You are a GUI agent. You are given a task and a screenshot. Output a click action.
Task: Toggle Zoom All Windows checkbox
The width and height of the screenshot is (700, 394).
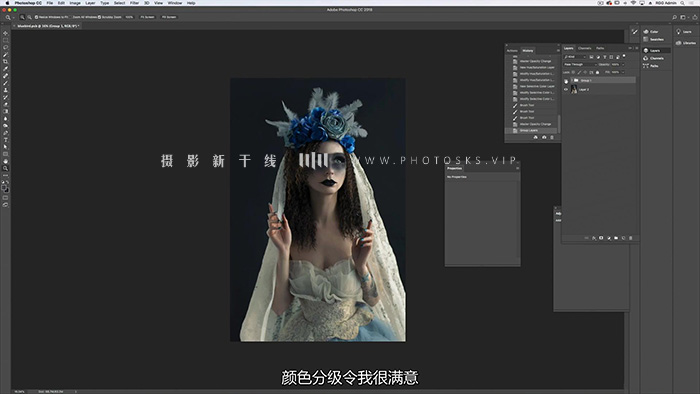tap(71, 17)
